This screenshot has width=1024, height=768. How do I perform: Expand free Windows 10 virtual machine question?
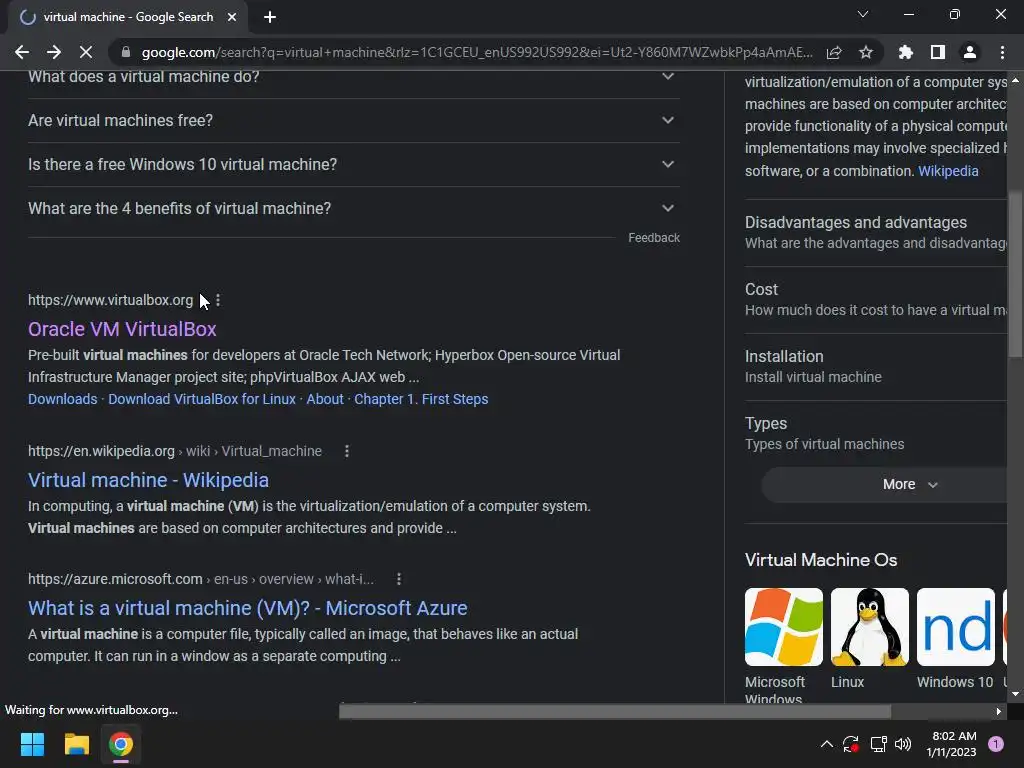tap(354, 164)
